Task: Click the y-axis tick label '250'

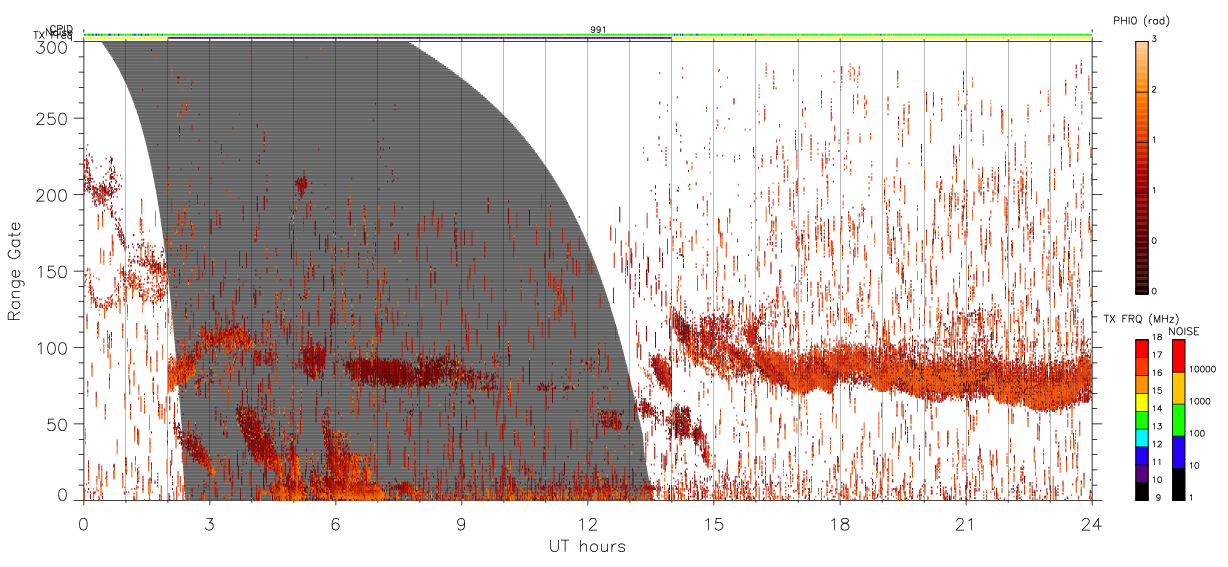Action: 53,119
